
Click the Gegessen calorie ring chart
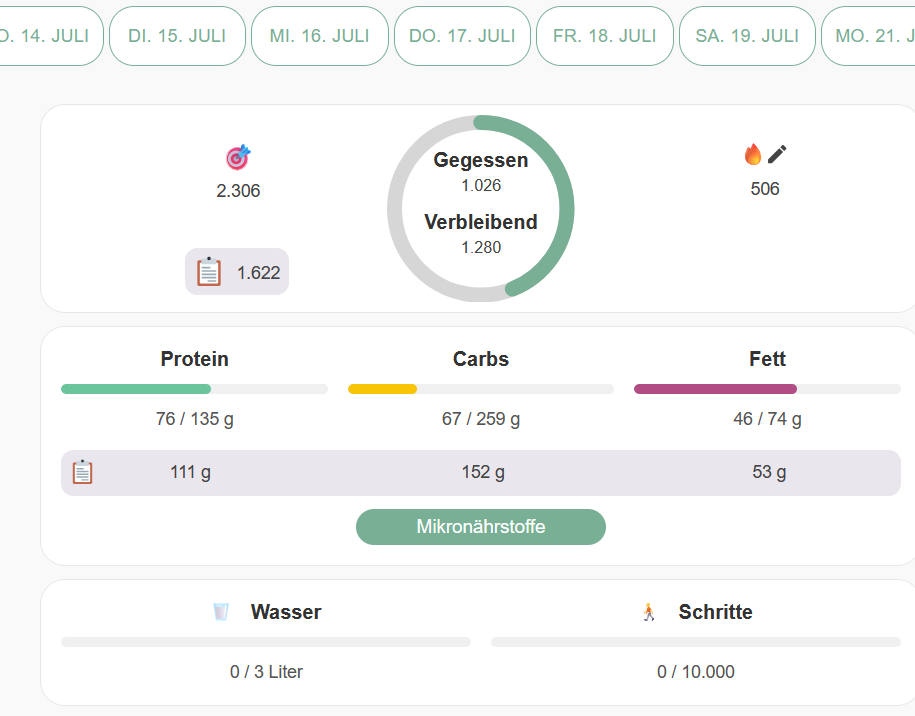[481, 208]
